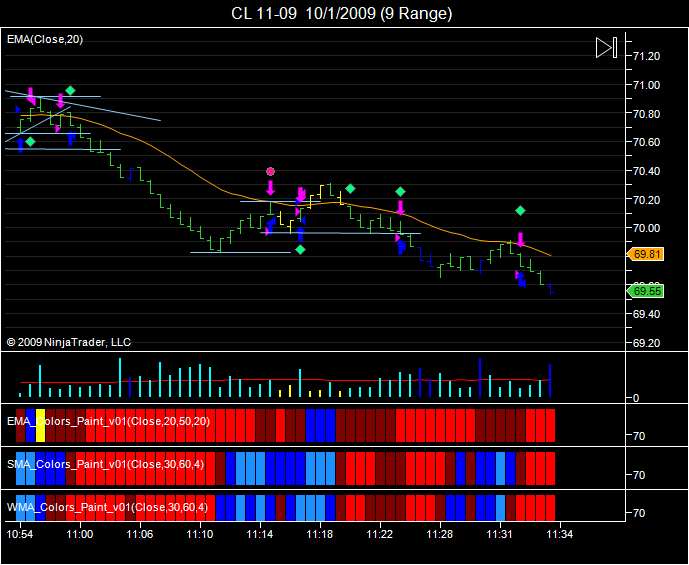Click the 11:06 time axis label
Image resolution: width=689 pixels, height=565 pixels.
(140, 534)
